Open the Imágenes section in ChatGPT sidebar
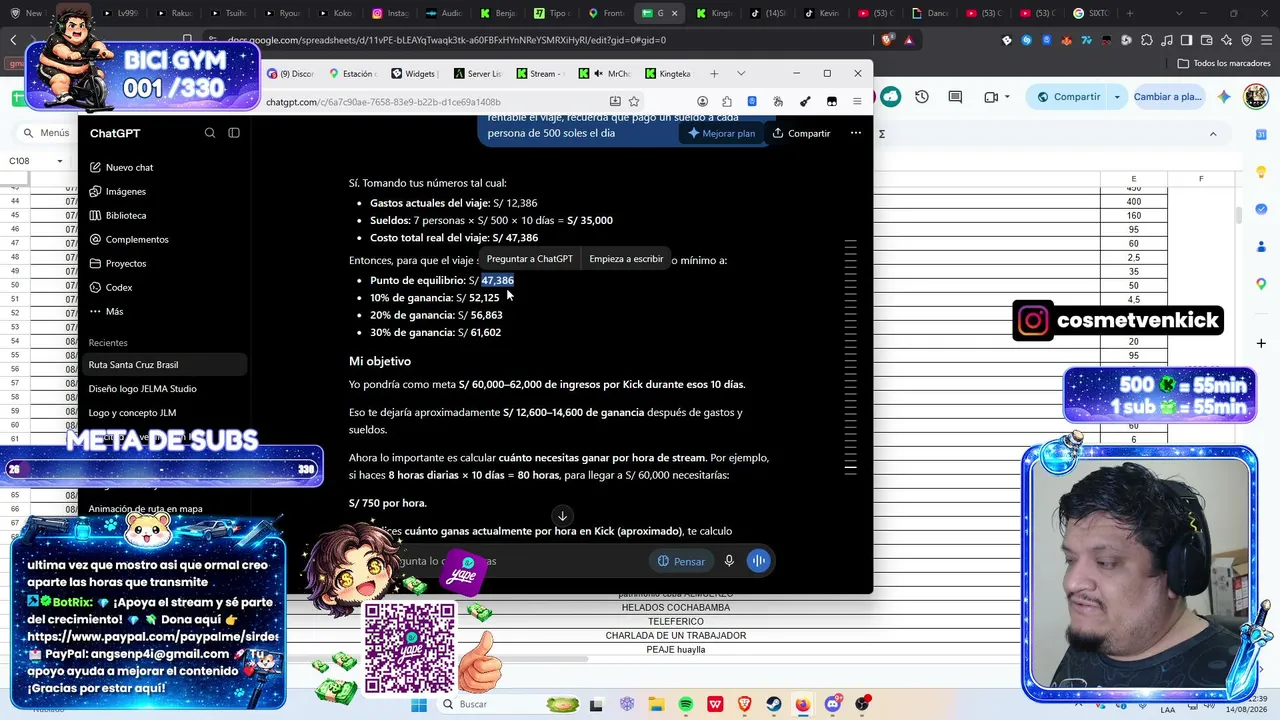The height and width of the screenshot is (720, 1280). point(126,191)
